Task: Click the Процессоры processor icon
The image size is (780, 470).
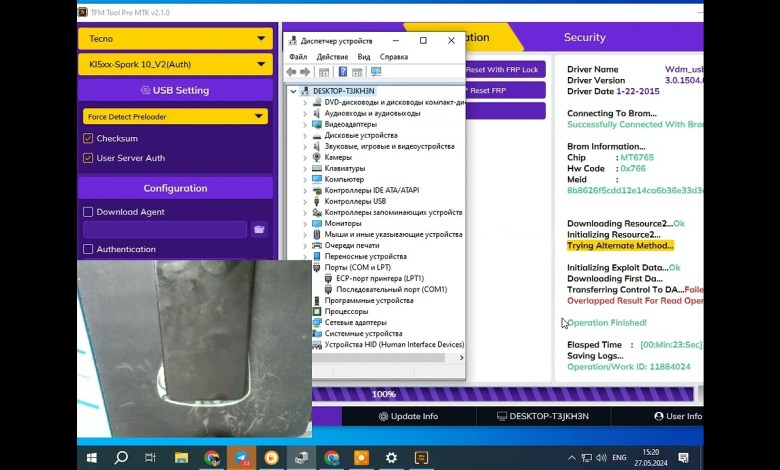Action: click(x=316, y=311)
